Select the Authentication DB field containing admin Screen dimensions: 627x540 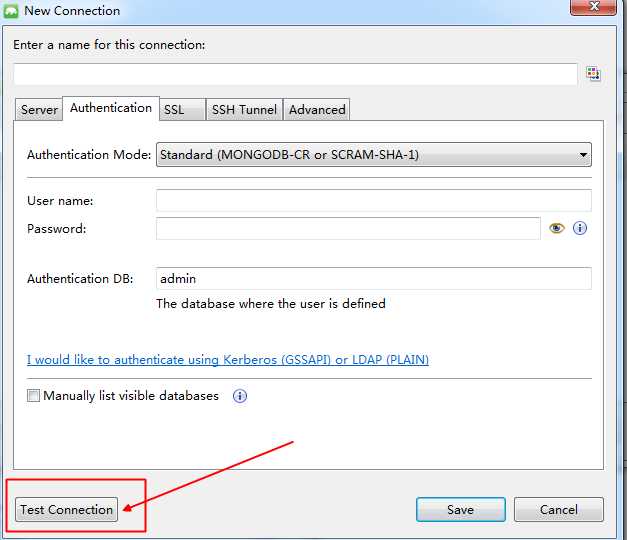pos(373,278)
